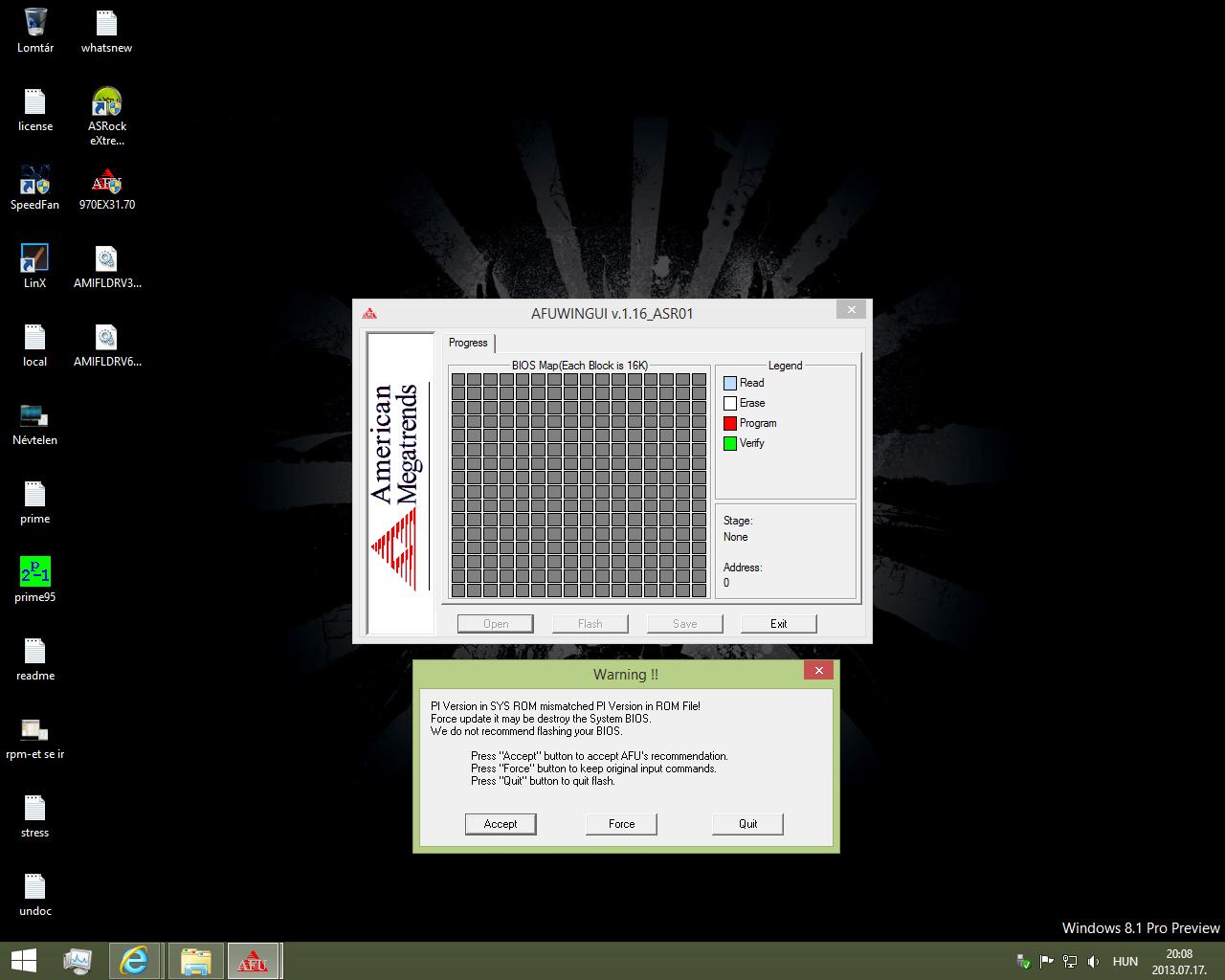This screenshot has width=1225, height=980.
Task: Click the Exit button in AFUWINGUI
Action: (779, 624)
